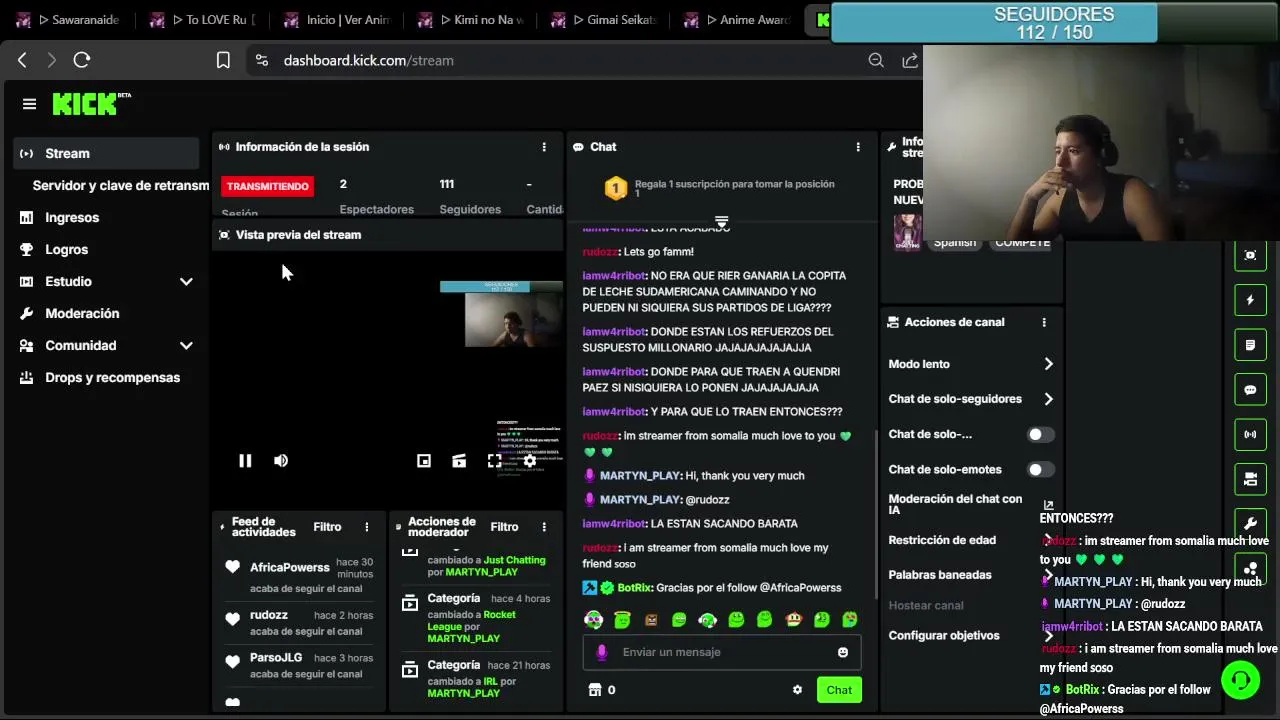Click the AfricaPowerss follower entry

click(x=298, y=577)
